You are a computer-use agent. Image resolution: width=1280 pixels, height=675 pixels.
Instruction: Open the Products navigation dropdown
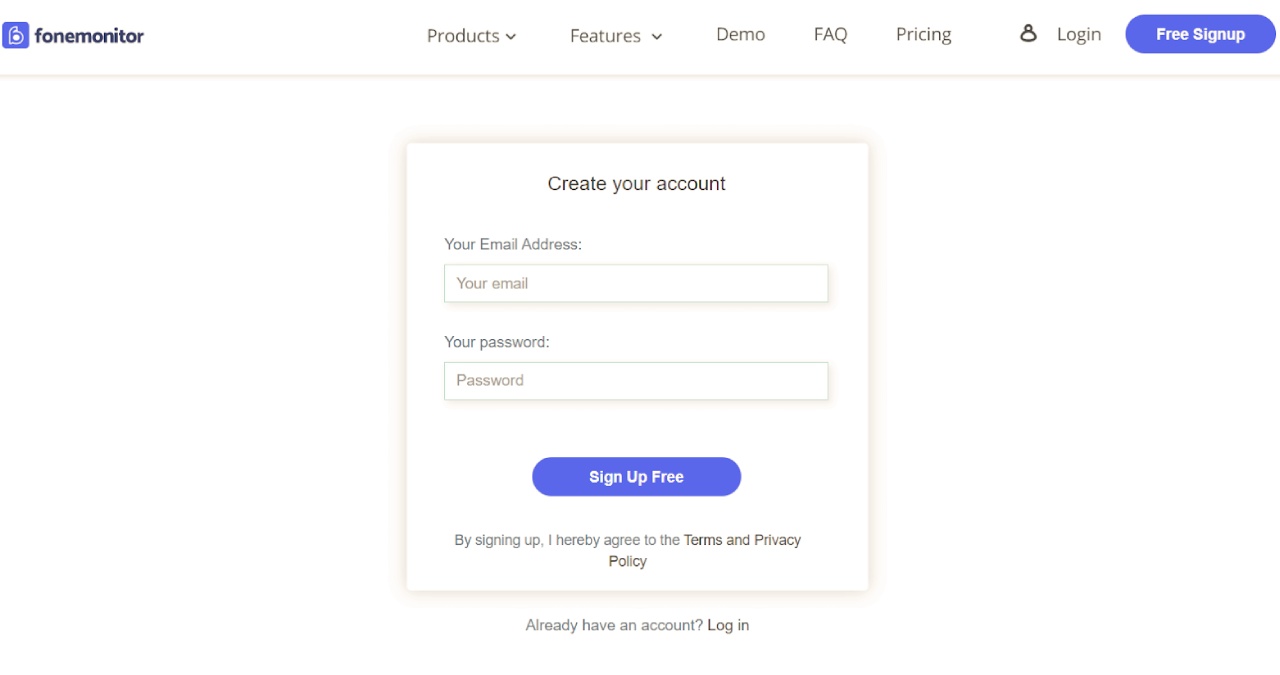tap(463, 35)
